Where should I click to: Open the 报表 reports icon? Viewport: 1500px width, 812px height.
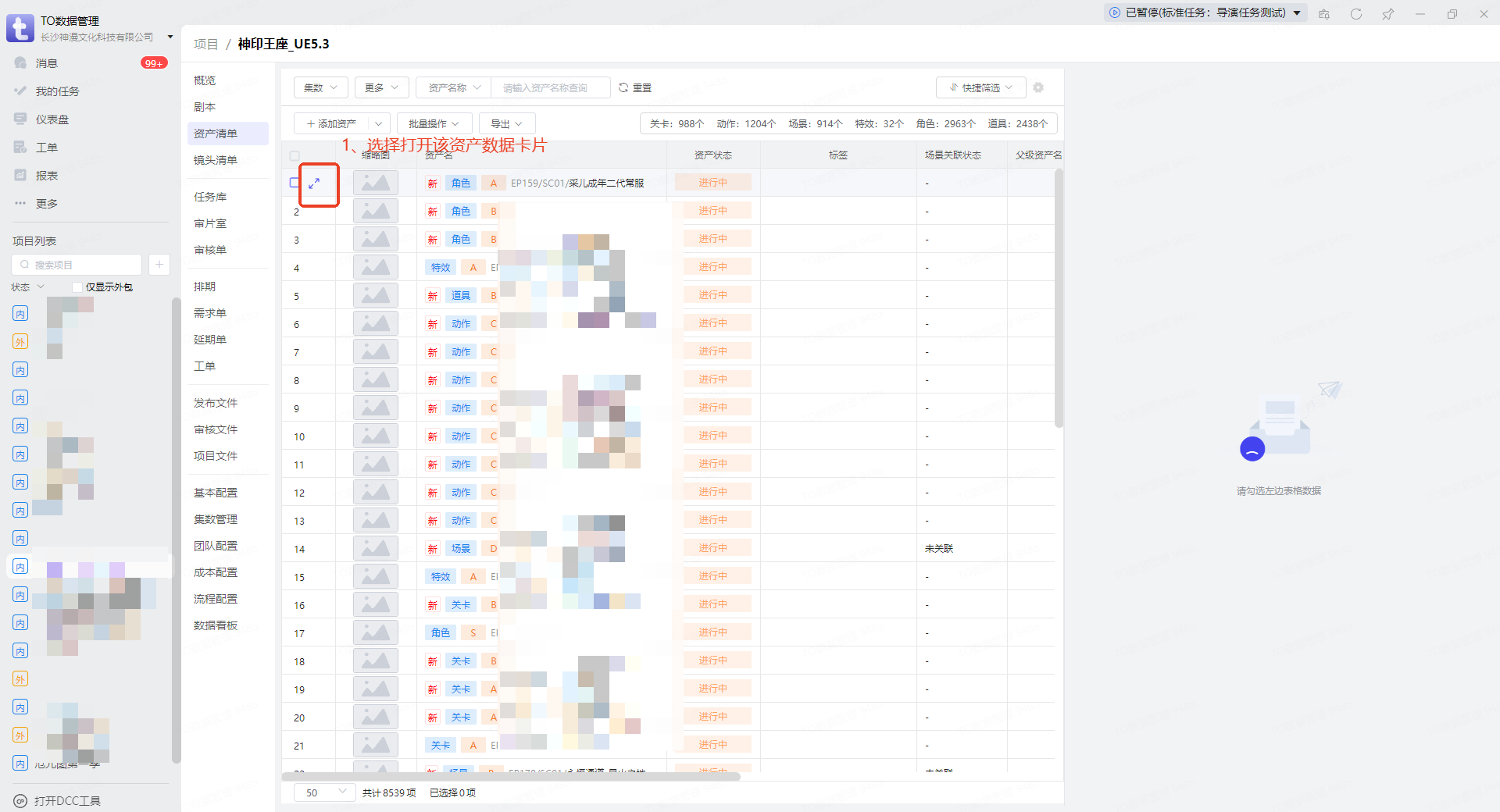tap(20, 176)
